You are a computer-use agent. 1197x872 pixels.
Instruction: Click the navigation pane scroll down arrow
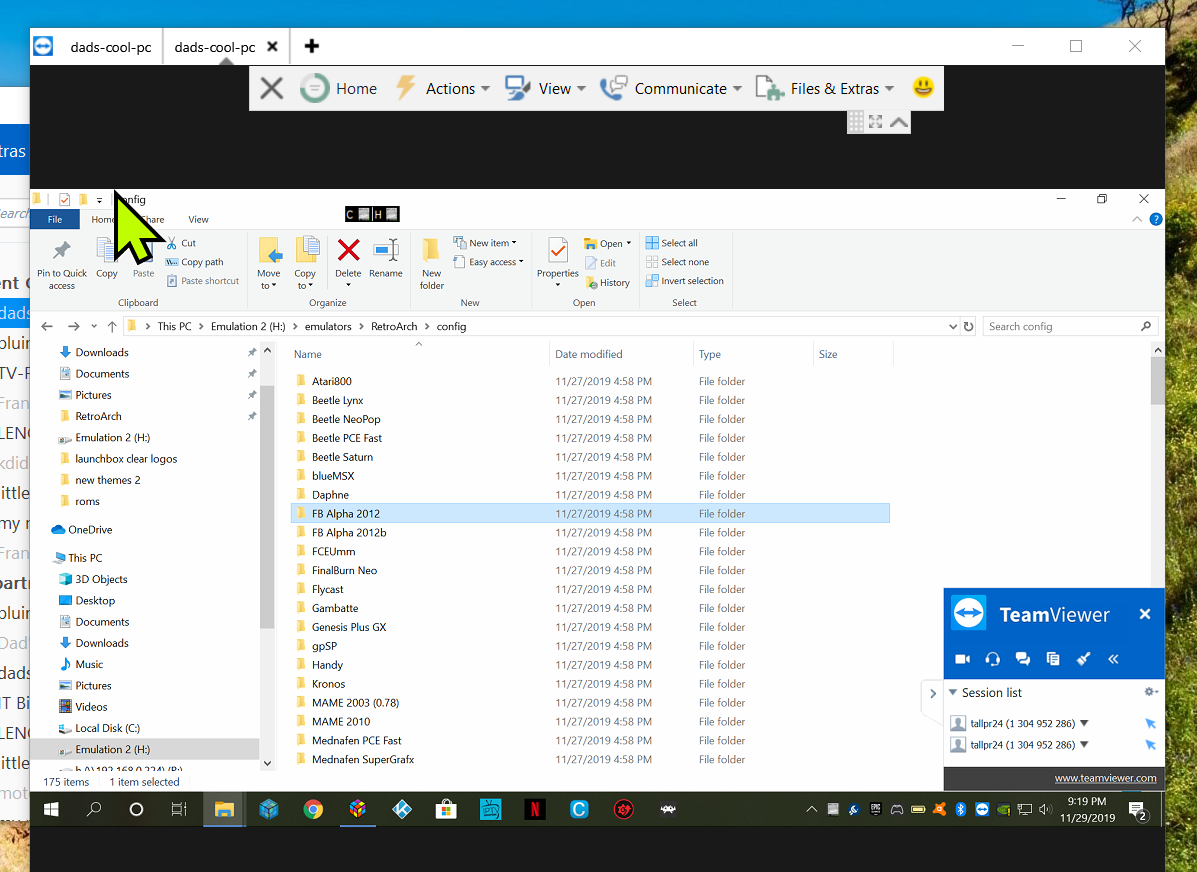click(267, 762)
